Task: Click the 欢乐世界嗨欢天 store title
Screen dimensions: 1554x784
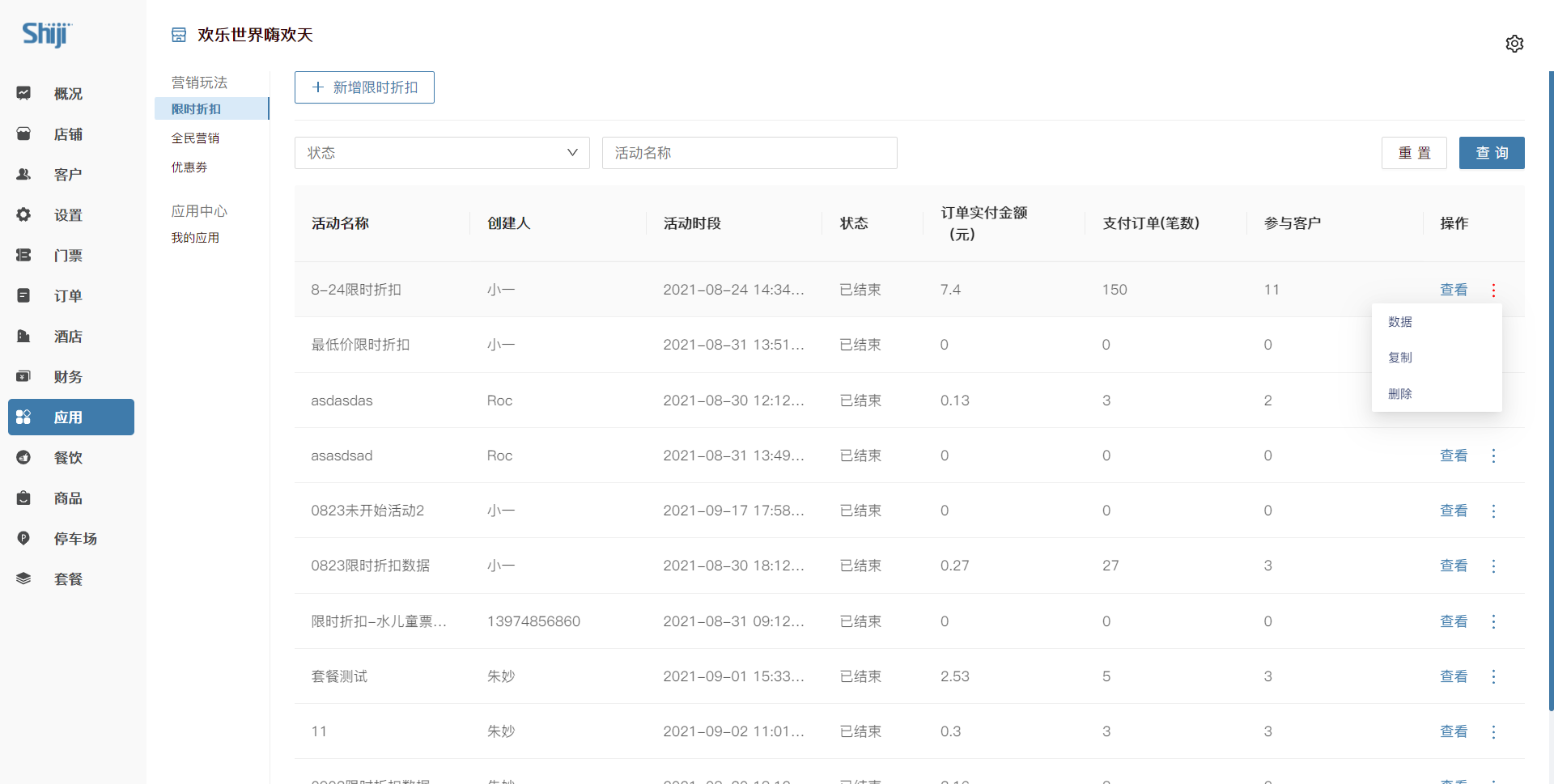Action: click(255, 35)
